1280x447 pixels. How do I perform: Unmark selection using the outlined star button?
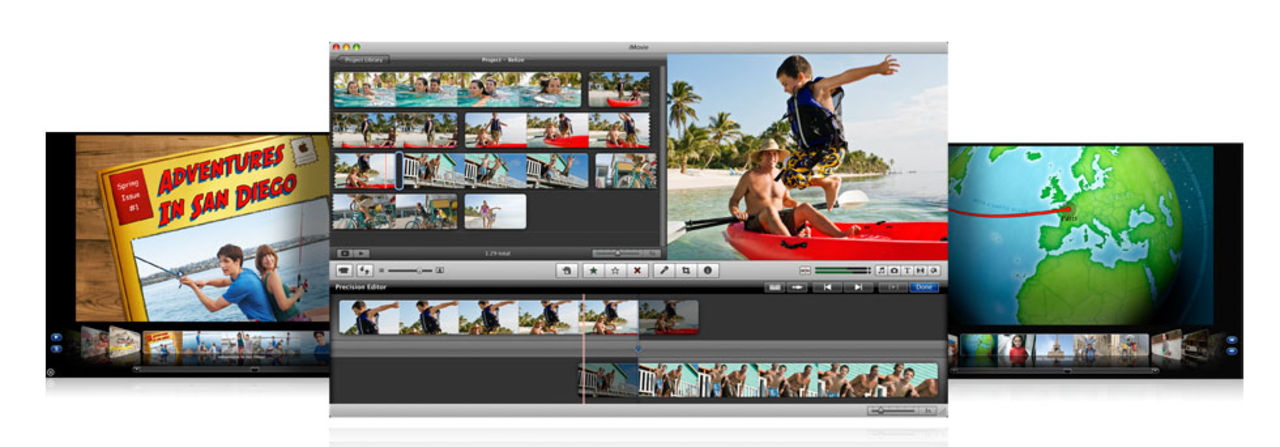(616, 270)
